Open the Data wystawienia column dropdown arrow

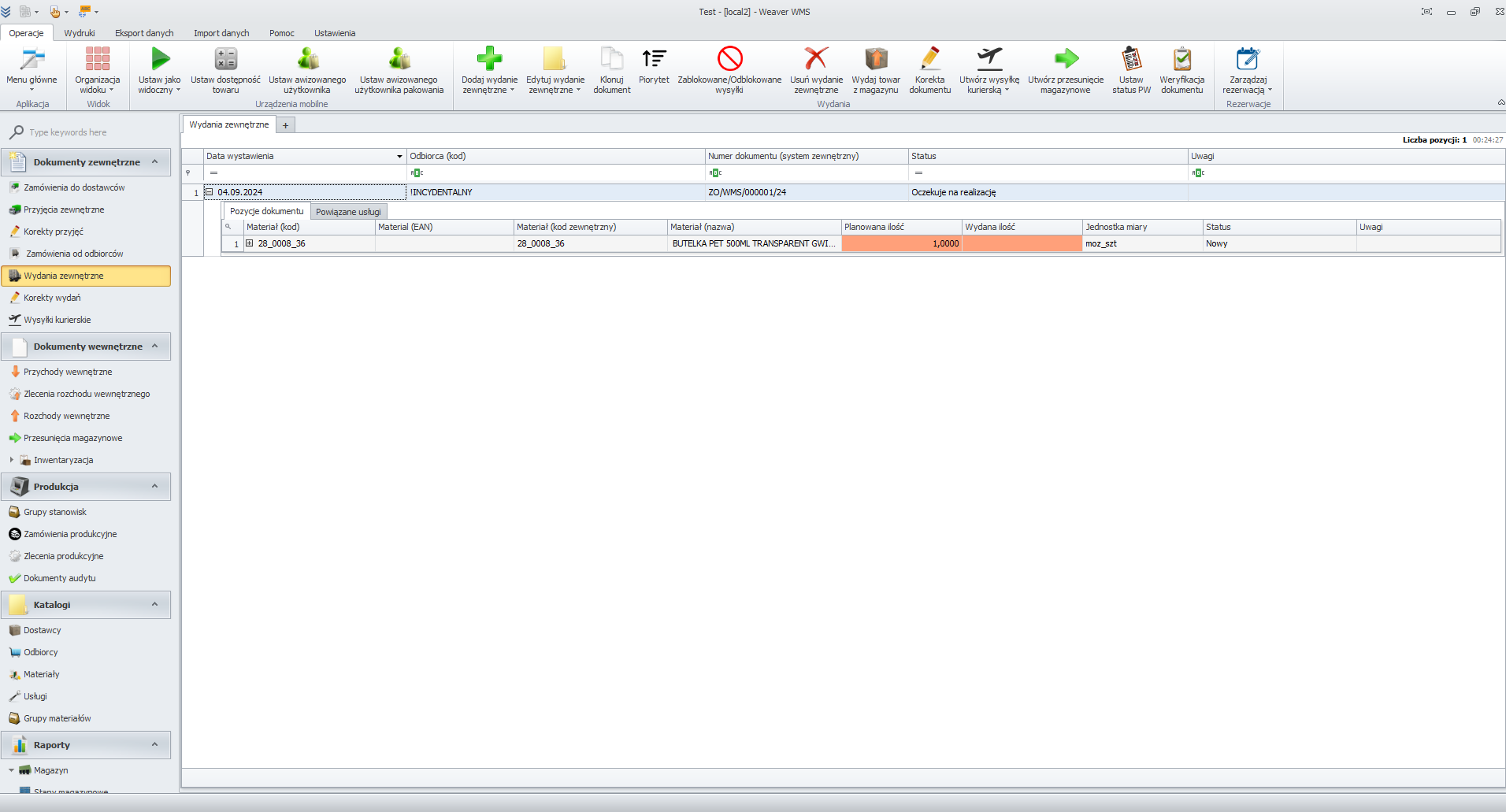(x=399, y=157)
